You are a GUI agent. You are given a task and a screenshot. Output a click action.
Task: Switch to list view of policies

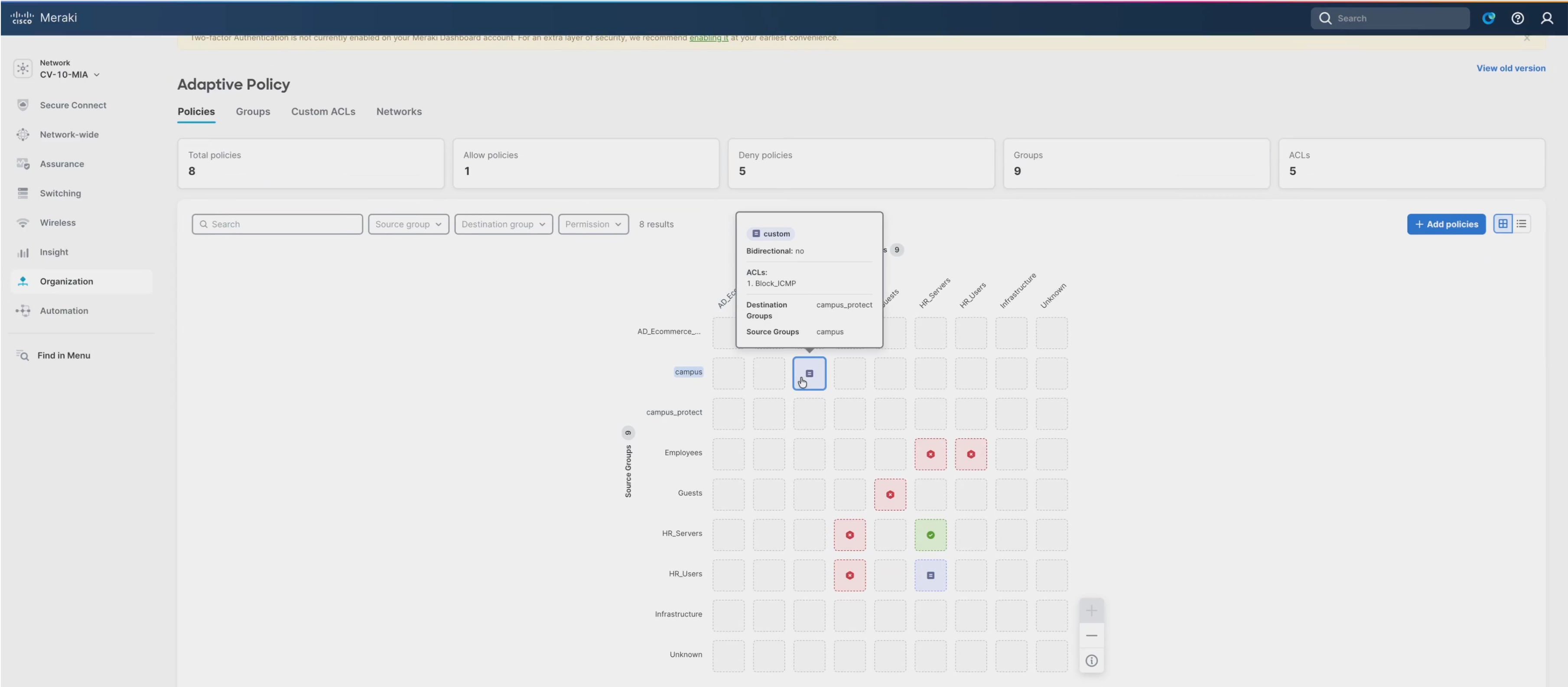[1521, 224]
